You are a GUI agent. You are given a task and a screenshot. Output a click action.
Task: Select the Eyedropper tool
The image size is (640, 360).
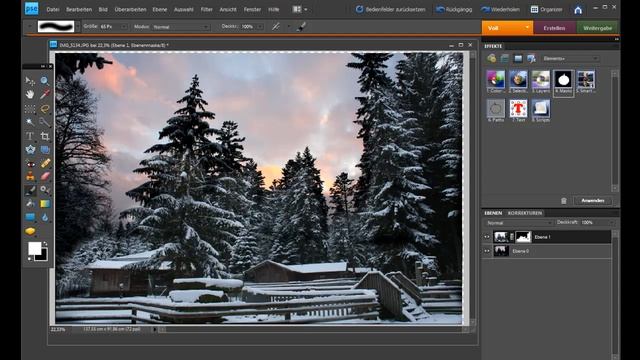44,94
